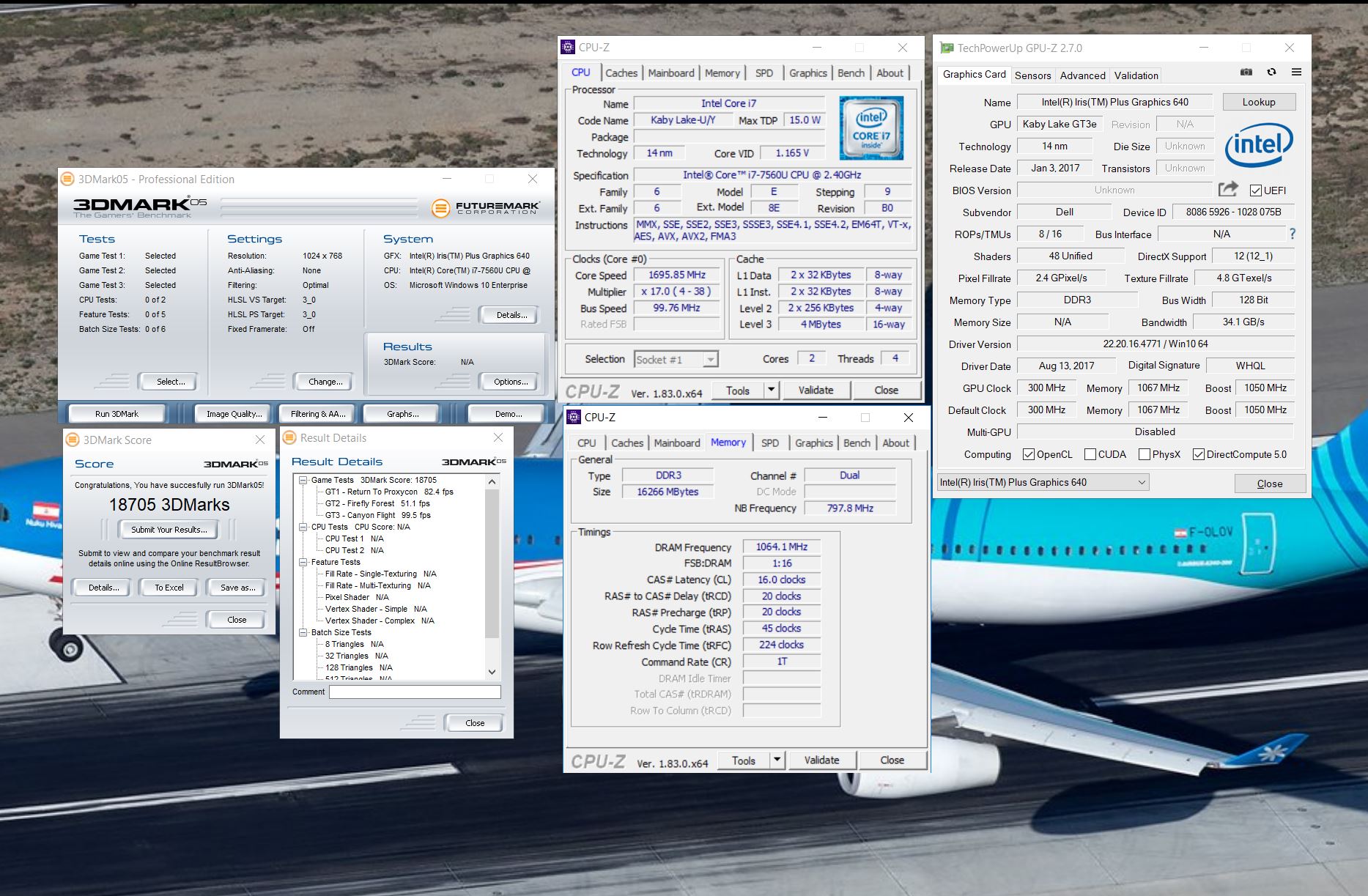Click Run 3DMark button

pyautogui.click(x=117, y=414)
